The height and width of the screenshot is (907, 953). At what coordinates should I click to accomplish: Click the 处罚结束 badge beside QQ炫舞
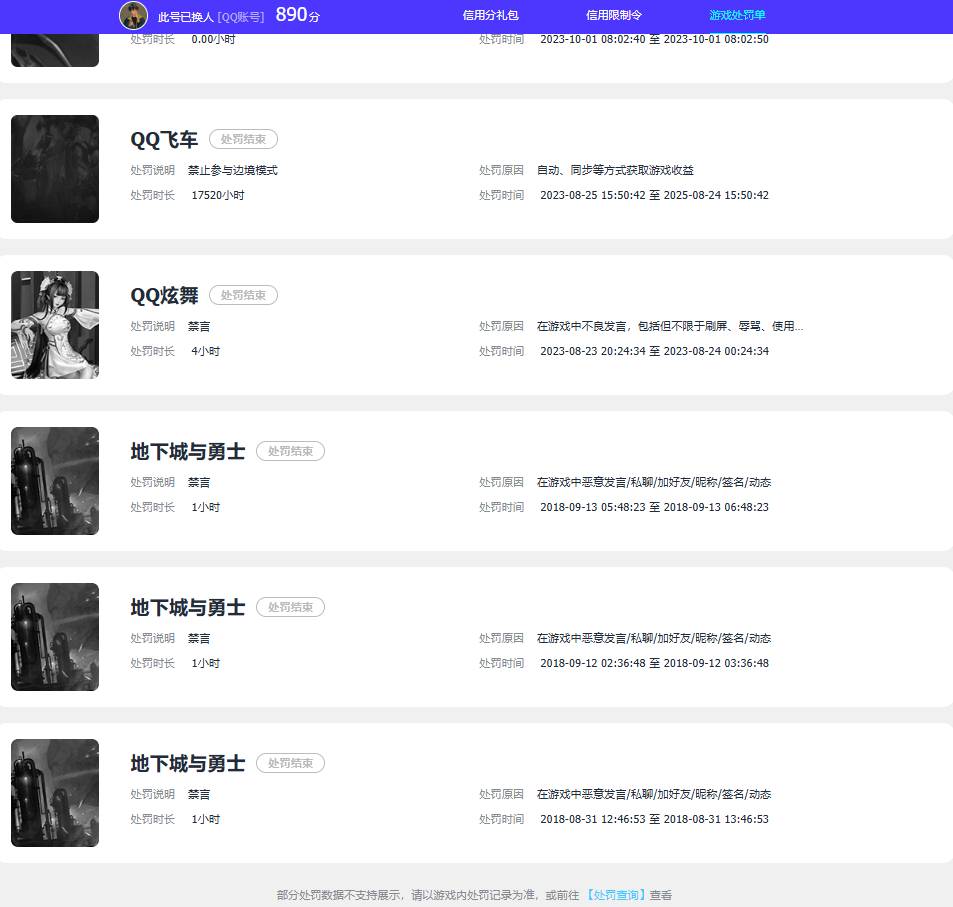click(243, 296)
